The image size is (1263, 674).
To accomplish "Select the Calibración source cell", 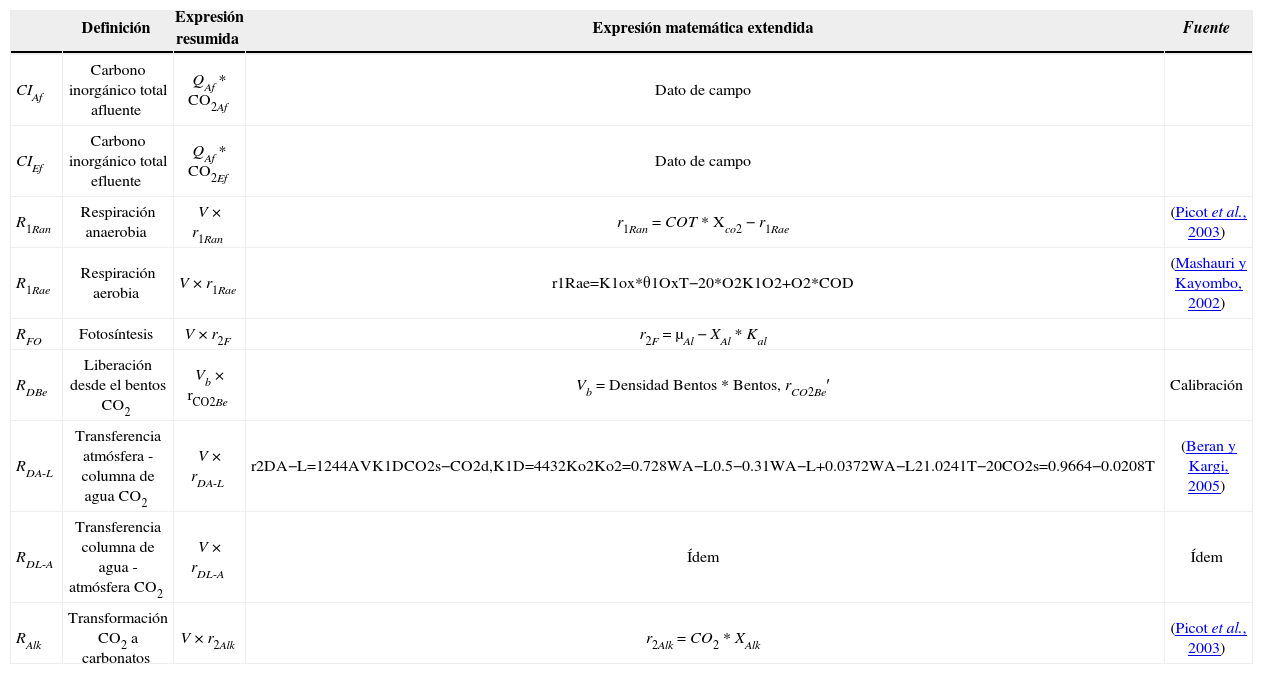I will 1206,386.
